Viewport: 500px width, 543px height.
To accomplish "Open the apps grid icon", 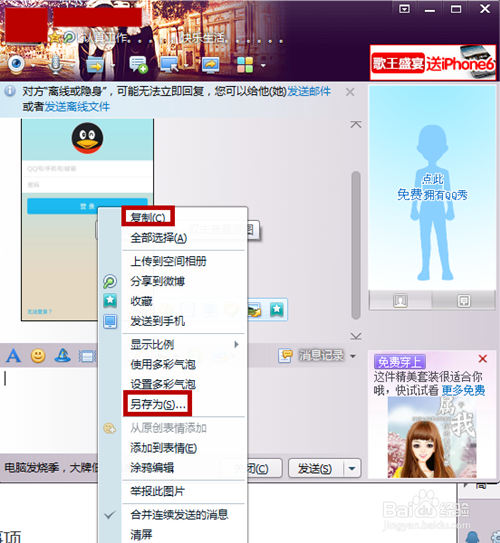I will [245, 65].
